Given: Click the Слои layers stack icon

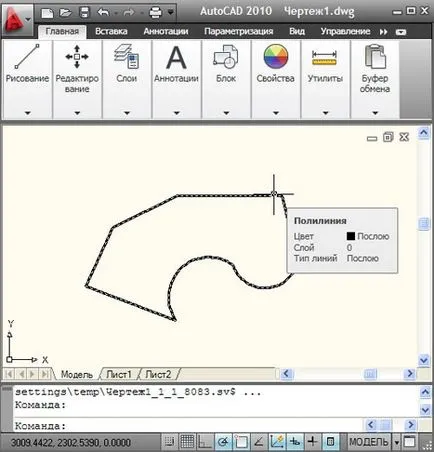Looking at the screenshot, I should [x=126, y=57].
